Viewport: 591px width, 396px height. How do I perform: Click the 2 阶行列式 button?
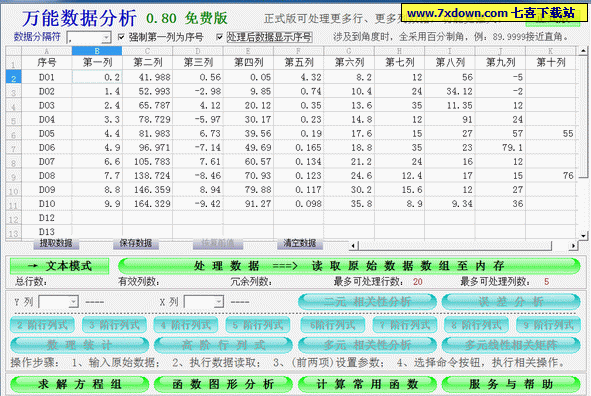[x=42, y=325]
